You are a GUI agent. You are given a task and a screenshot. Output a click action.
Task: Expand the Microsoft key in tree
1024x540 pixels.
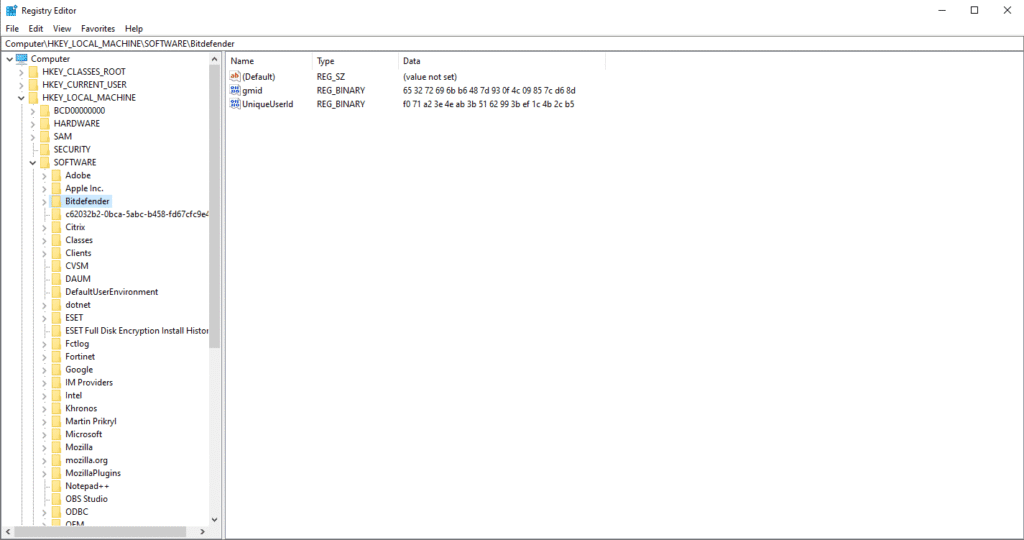click(x=44, y=434)
